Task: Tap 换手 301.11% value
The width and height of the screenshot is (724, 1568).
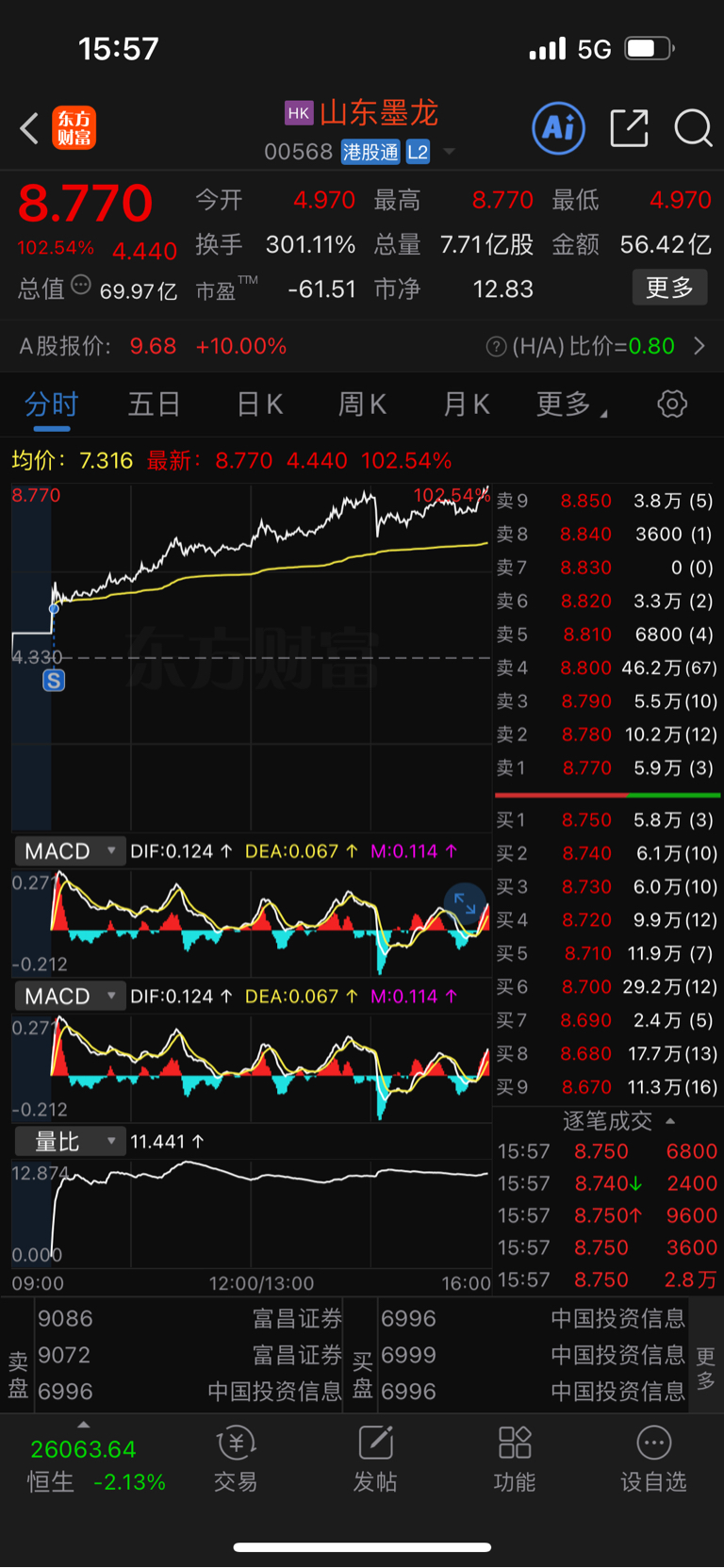Action: click(x=310, y=245)
